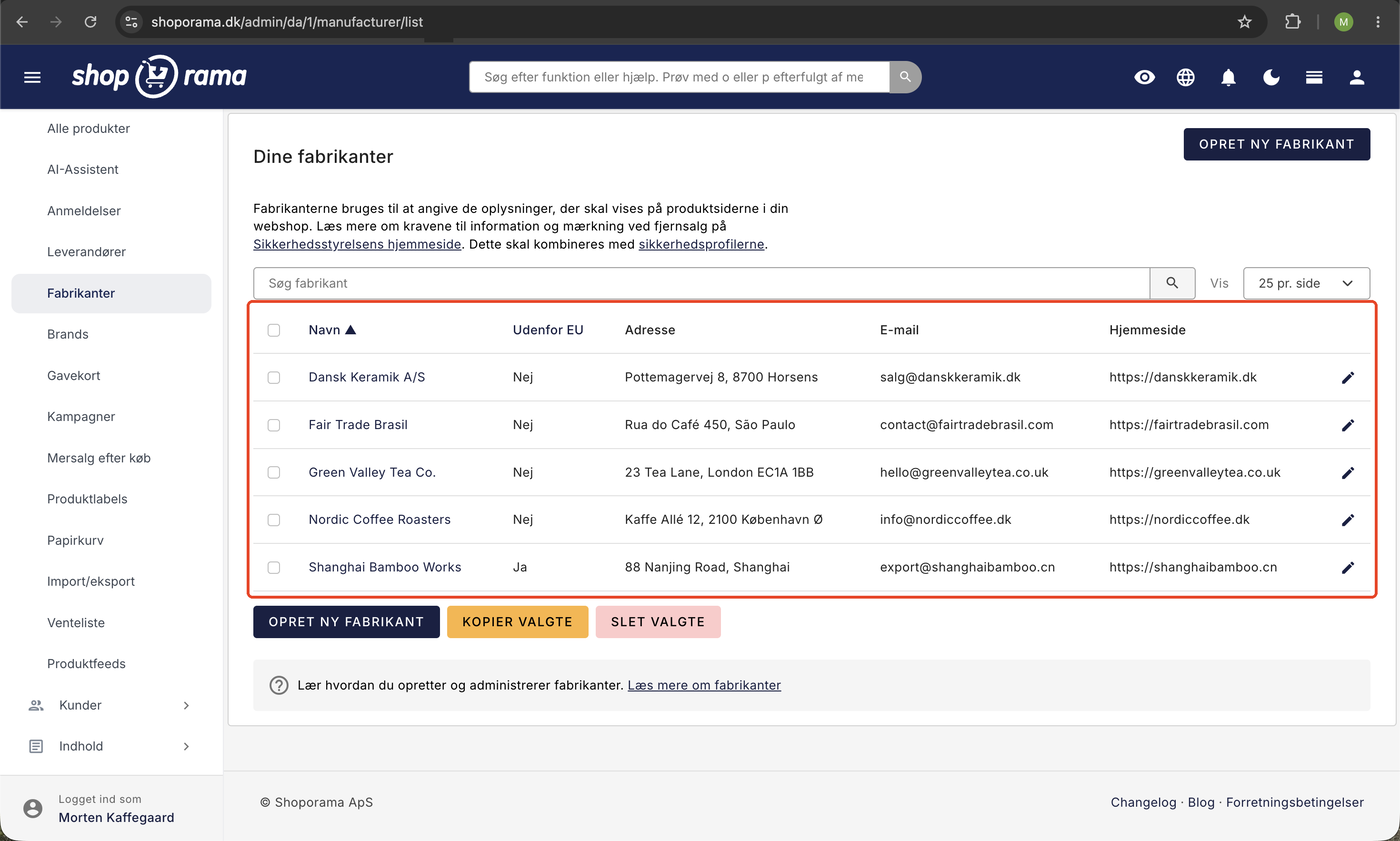The height and width of the screenshot is (841, 1400).
Task: Click OPRET NY FABRIKANT below the table
Action: point(346,622)
